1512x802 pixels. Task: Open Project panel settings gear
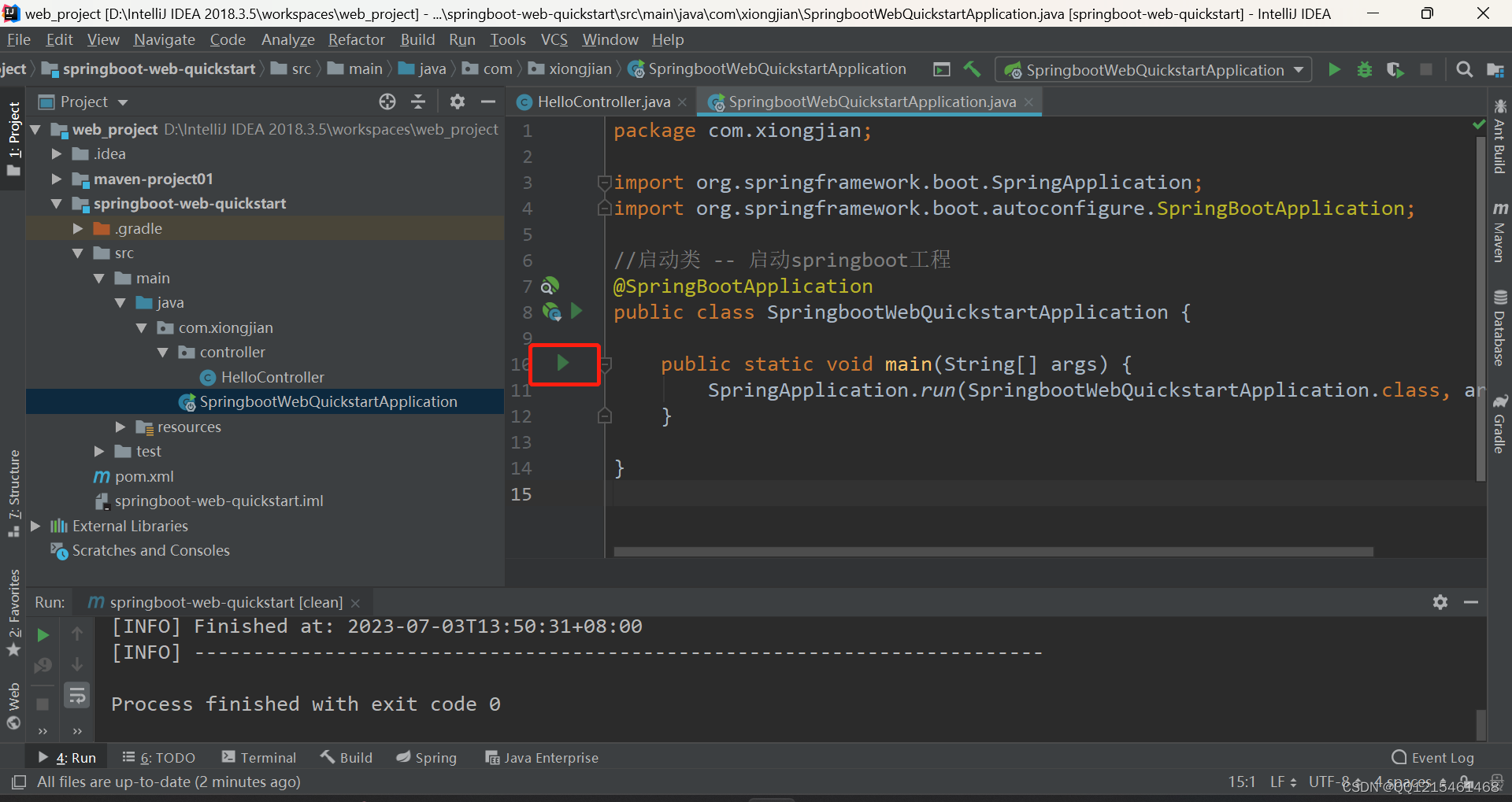(458, 102)
